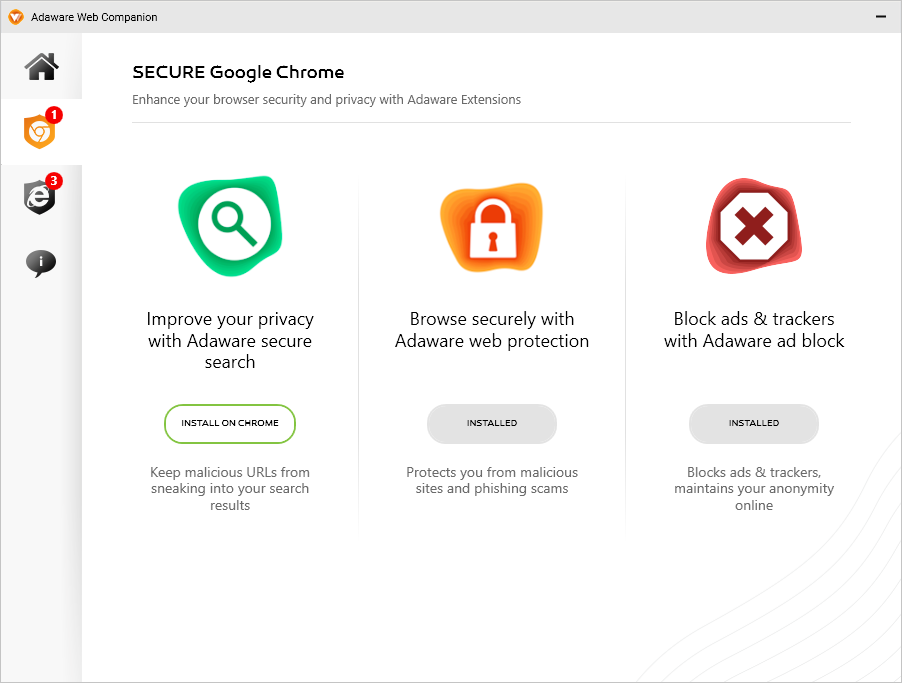Click Installed button under web protection
The image size is (902, 683).
point(492,424)
